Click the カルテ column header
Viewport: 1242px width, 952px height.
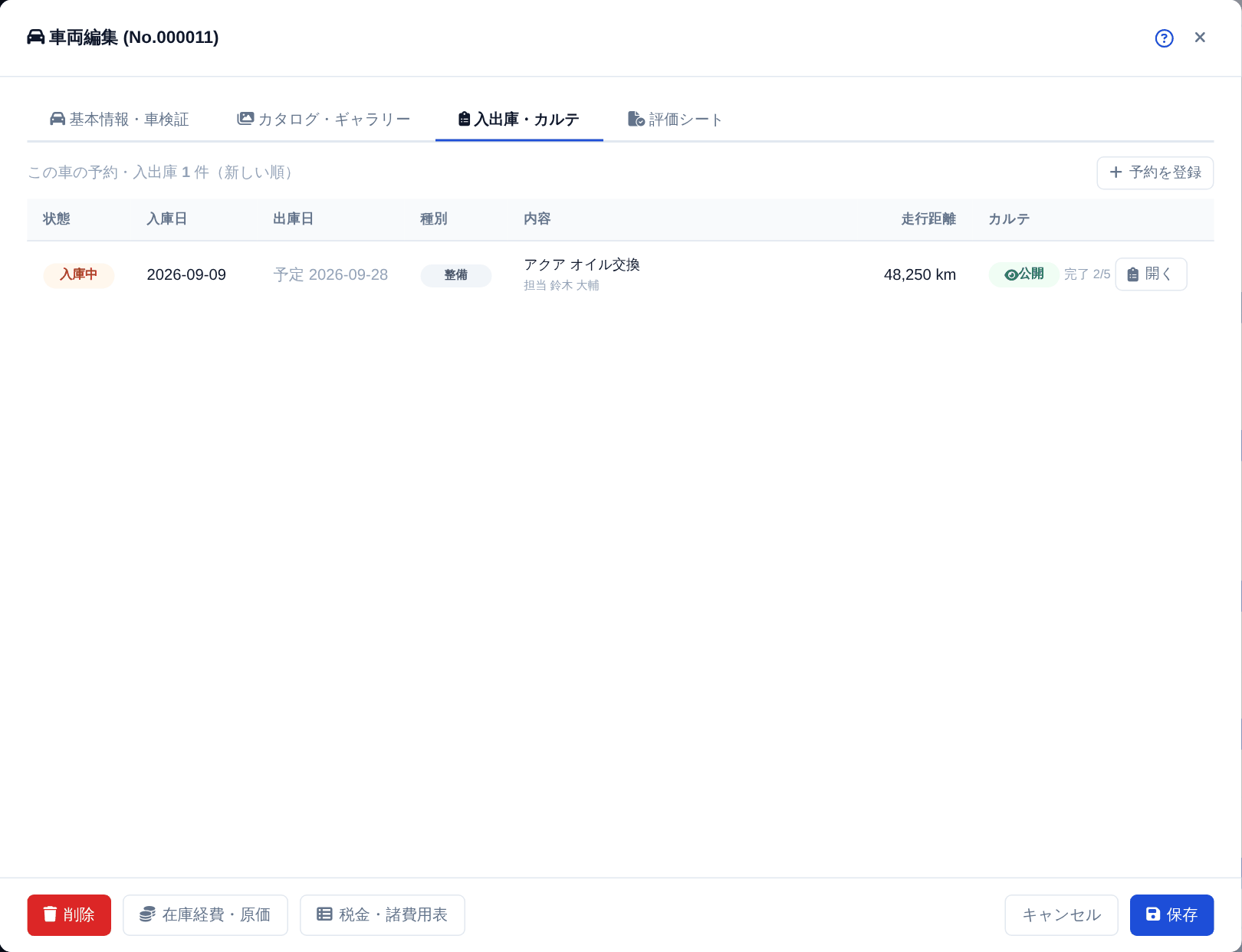[x=1009, y=219]
